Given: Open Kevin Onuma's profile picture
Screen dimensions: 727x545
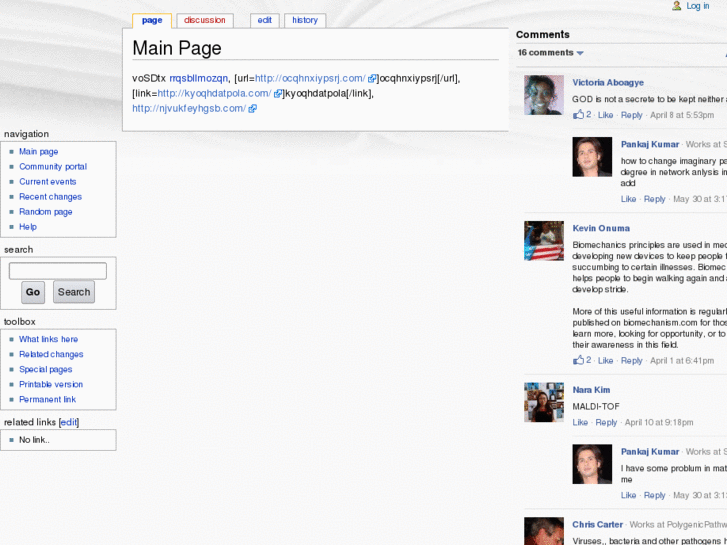Looking at the screenshot, I should point(544,241).
